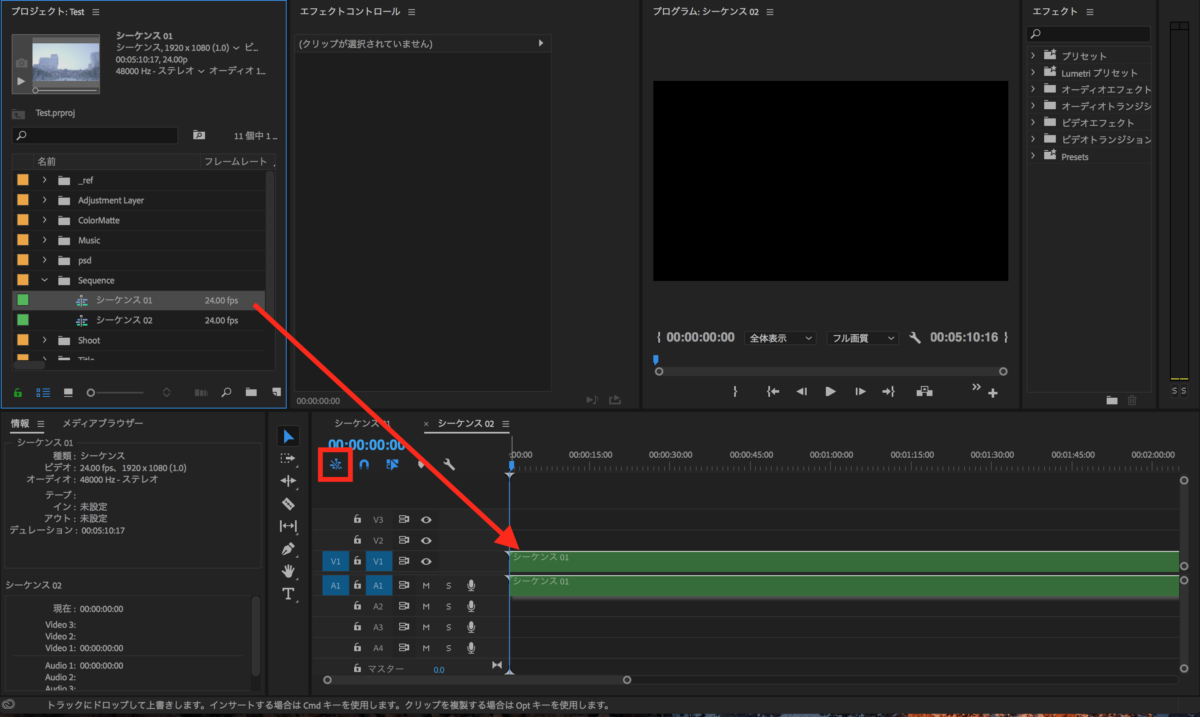Enable voice-over record on track A1

(x=470, y=585)
